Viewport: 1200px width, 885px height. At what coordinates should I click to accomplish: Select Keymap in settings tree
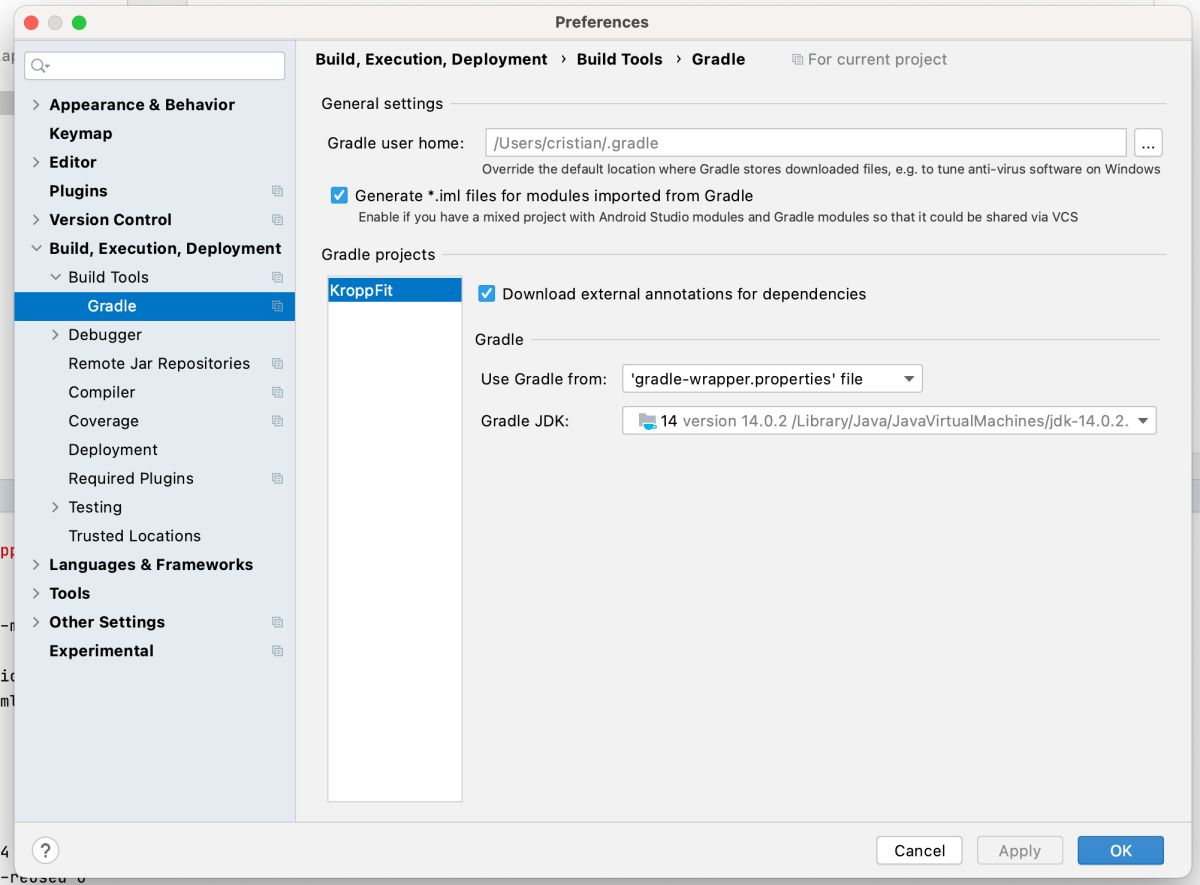pos(80,133)
